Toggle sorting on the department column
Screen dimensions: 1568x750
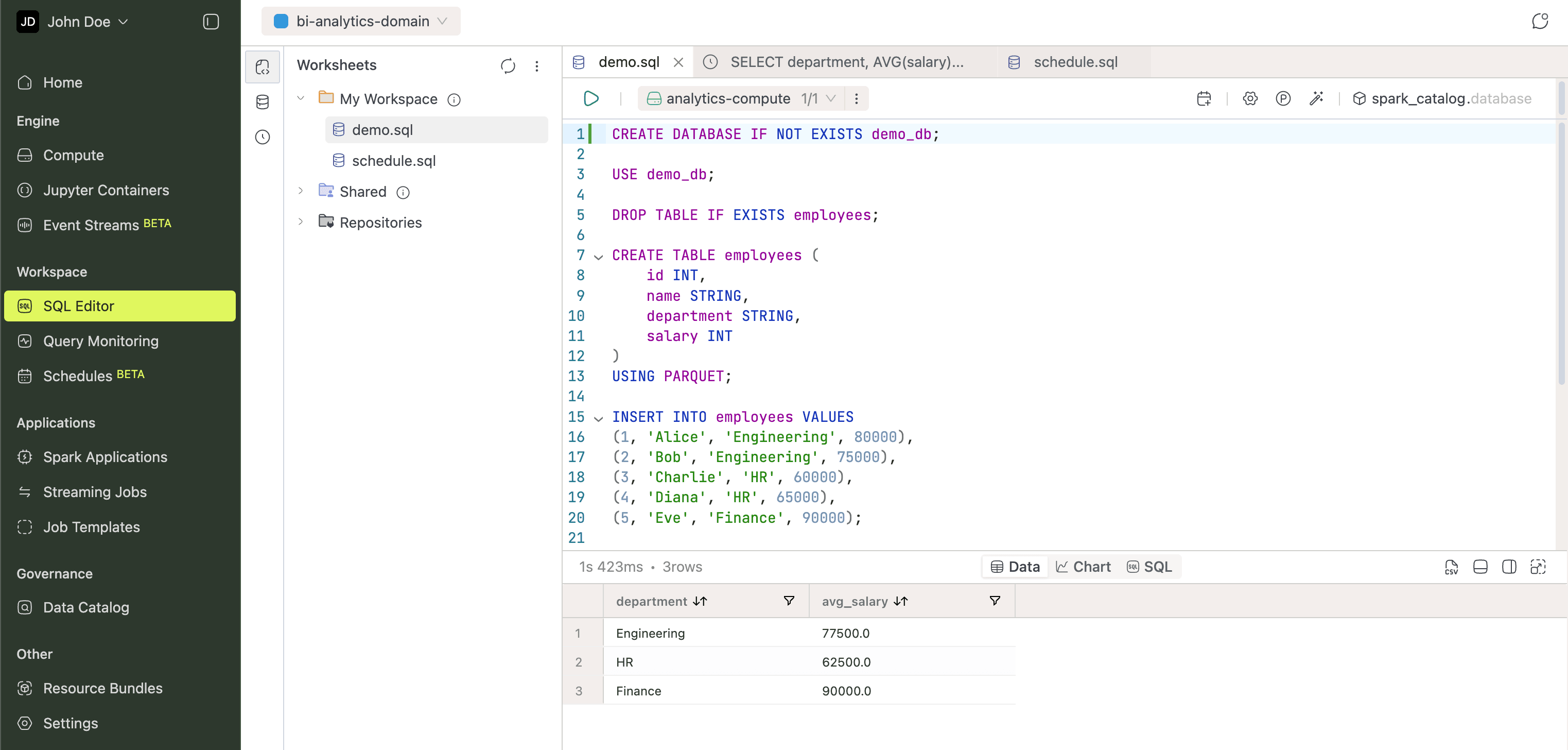[700, 601]
